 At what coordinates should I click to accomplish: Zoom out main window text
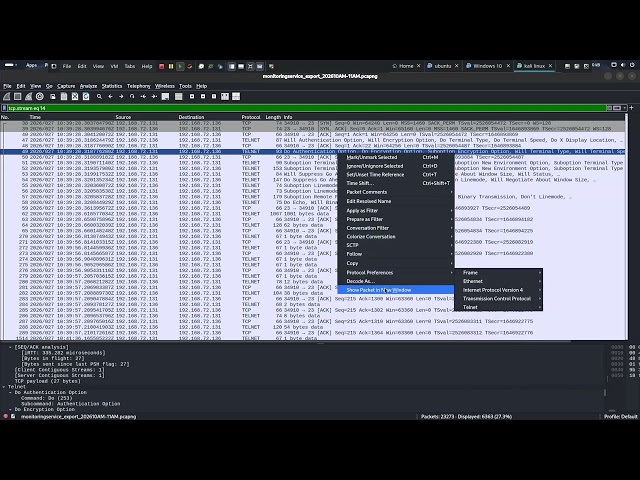click(203, 97)
